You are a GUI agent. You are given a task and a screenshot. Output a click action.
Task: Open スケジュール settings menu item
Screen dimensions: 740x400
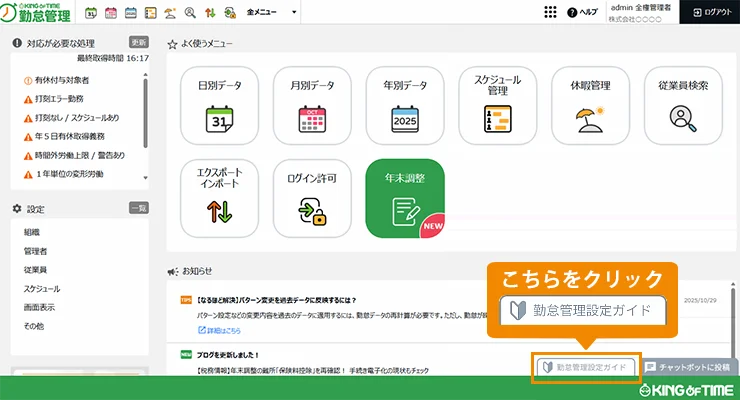coord(42,289)
